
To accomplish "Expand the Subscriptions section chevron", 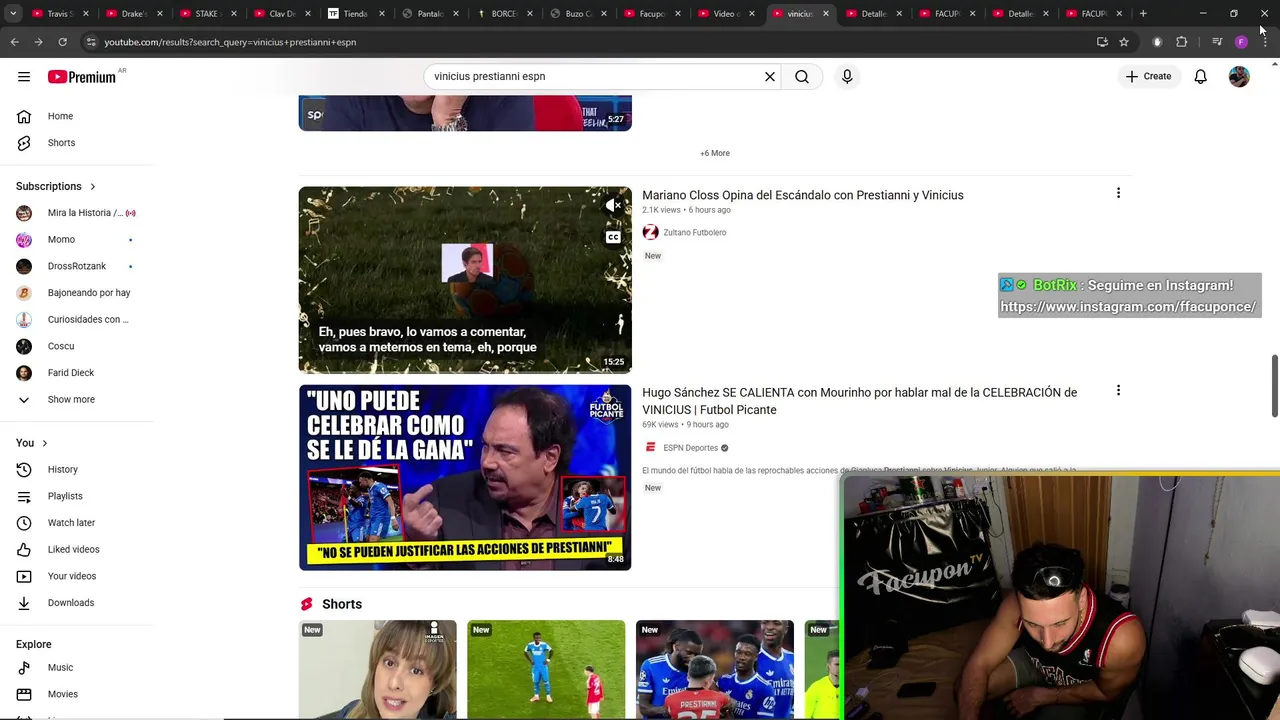I will (92, 186).
